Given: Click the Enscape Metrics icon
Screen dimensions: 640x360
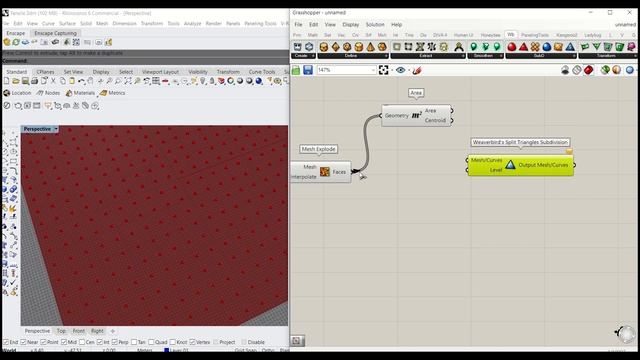Looking at the screenshot, I should click(112, 93).
